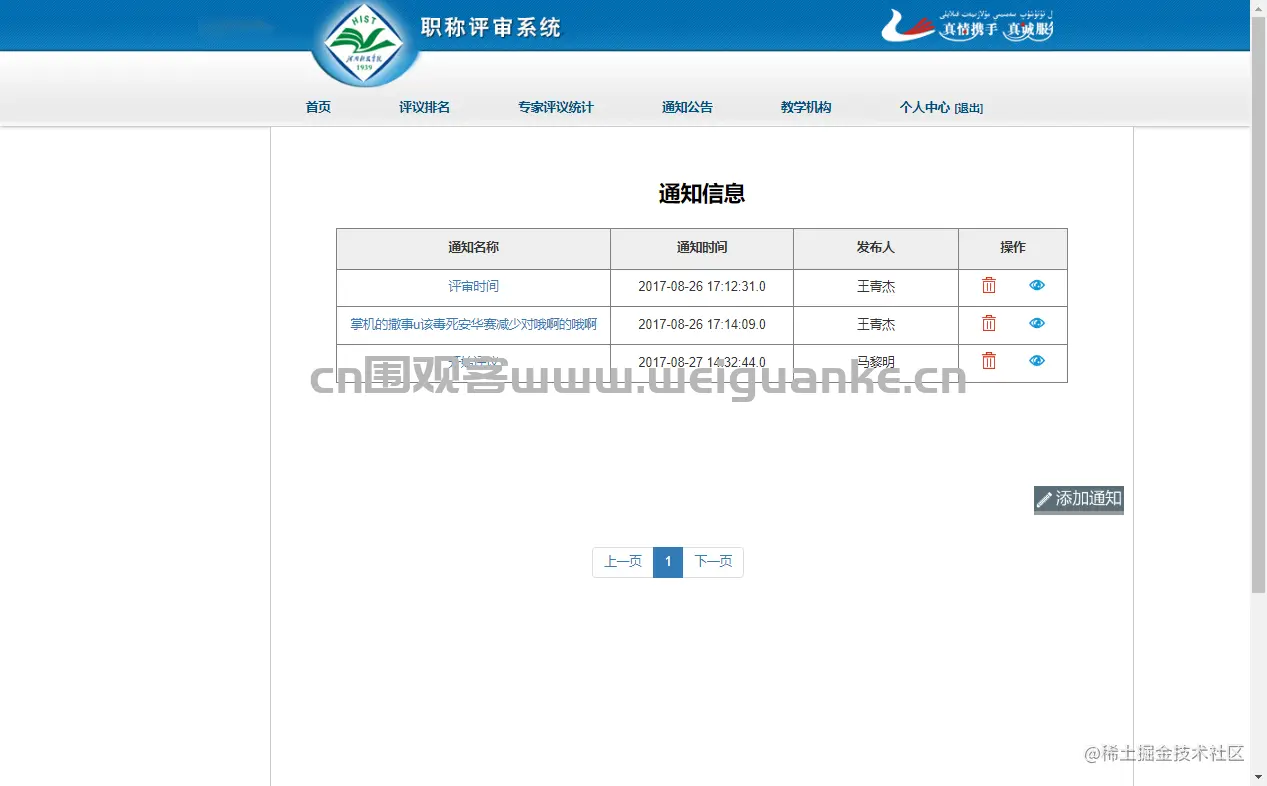Go to previous page with 上一页
Viewport: 1267px width, 786px height.
tap(623, 562)
